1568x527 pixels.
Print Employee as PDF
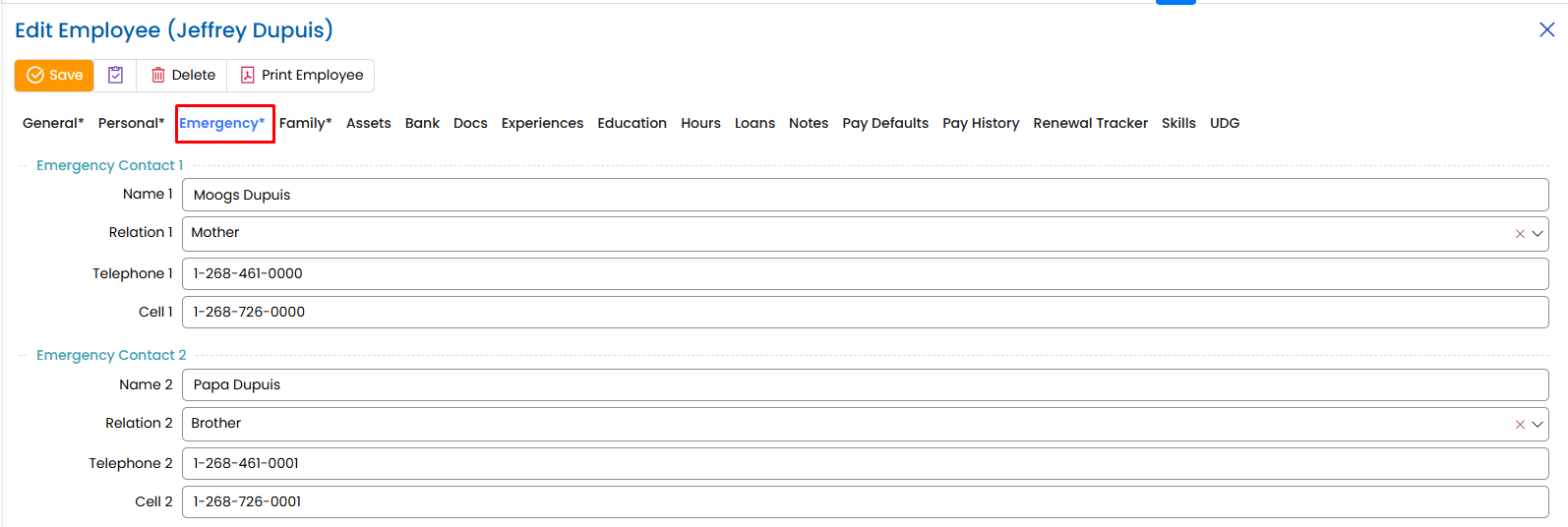coord(302,75)
